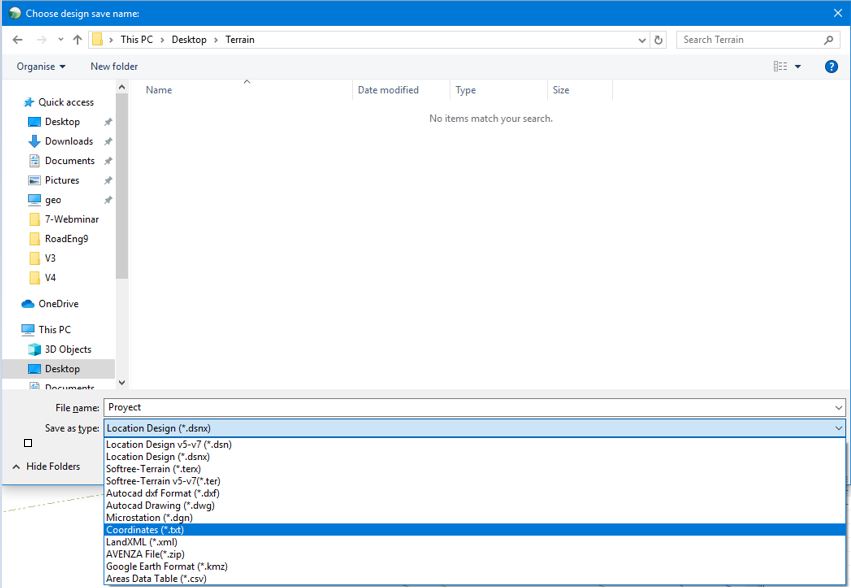
Task: Click the Pictures pin icon
Action: click(108, 180)
